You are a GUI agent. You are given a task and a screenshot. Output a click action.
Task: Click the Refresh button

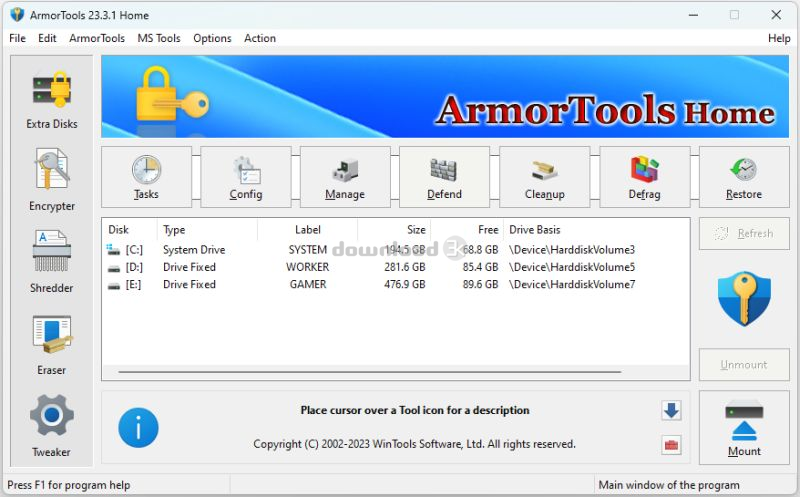click(744, 233)
